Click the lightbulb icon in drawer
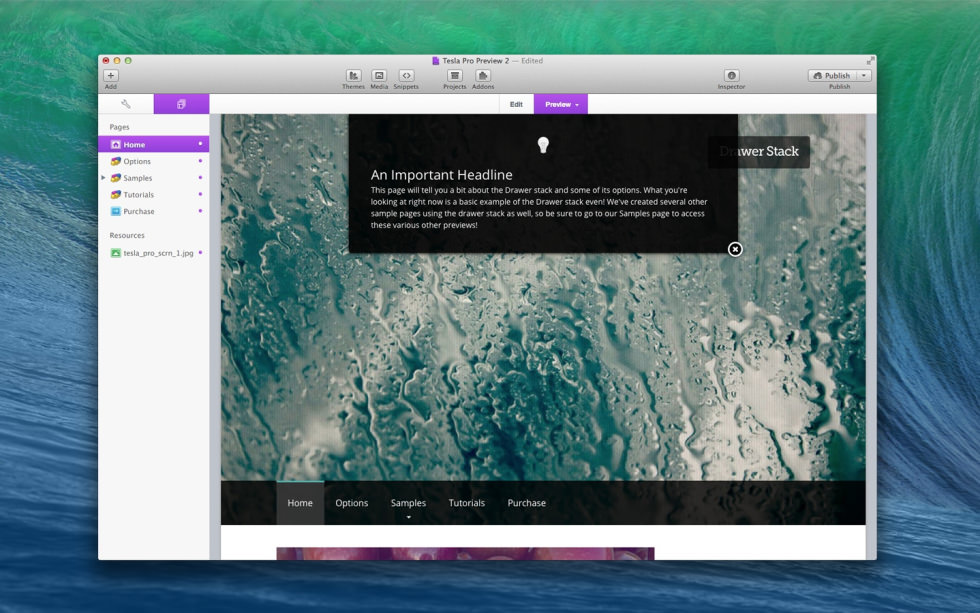Screen dimensions: 980x613 (x=543, y=145)
